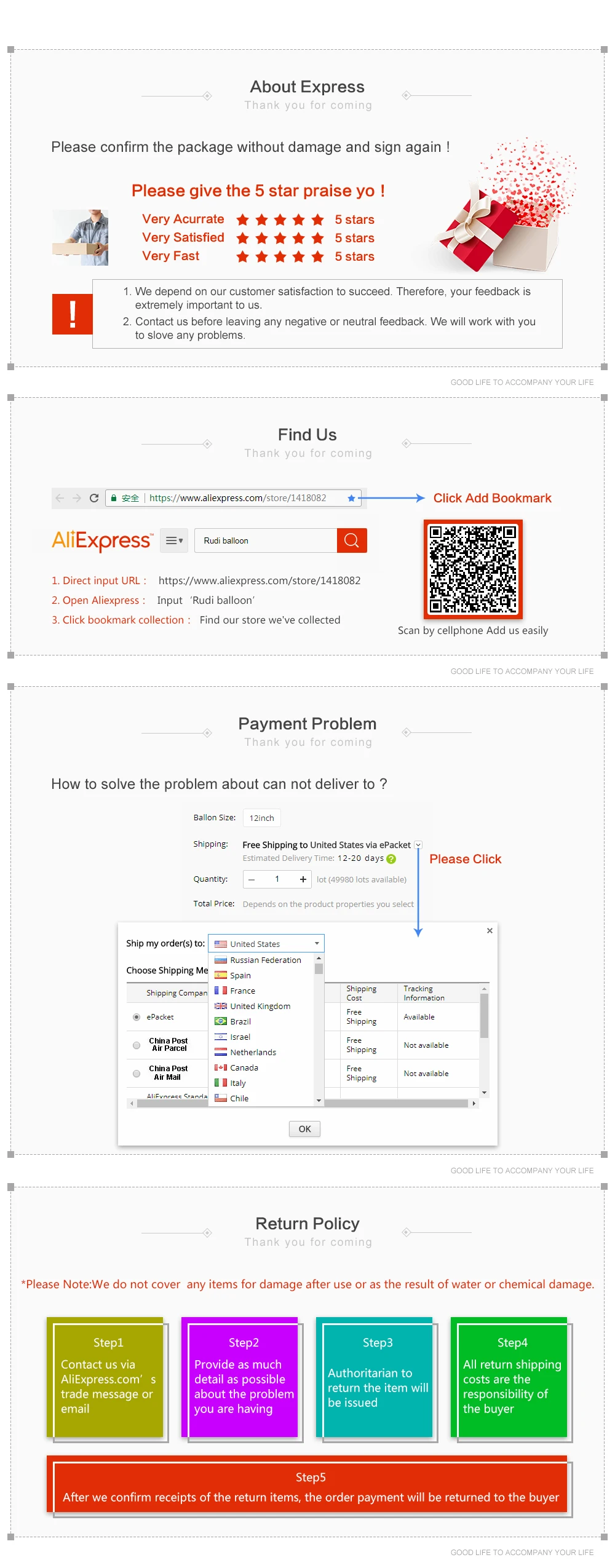Click the red exclamation warning icon
The image size is (615, 1568).
click(73, 314)
